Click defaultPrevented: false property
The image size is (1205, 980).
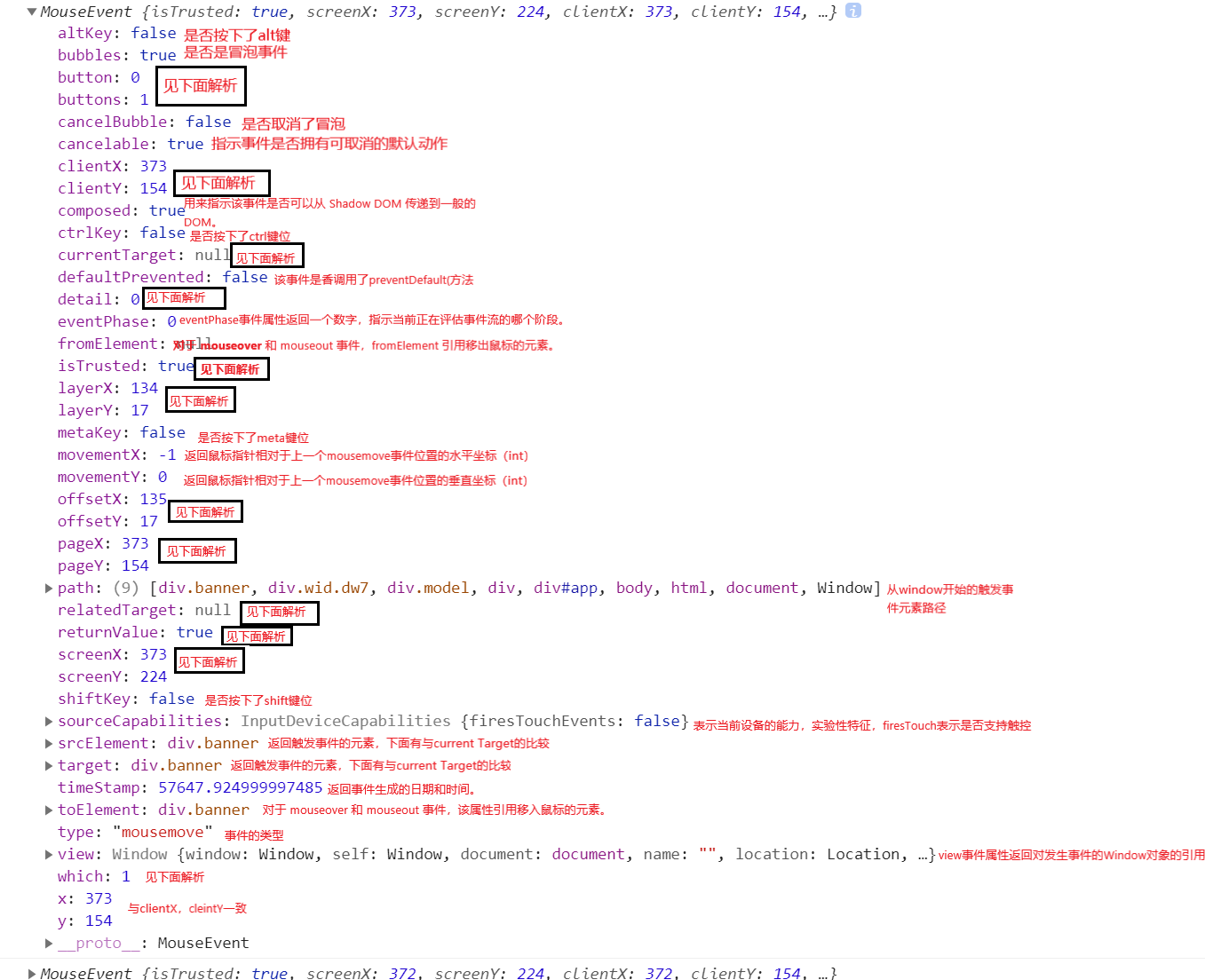163,277
